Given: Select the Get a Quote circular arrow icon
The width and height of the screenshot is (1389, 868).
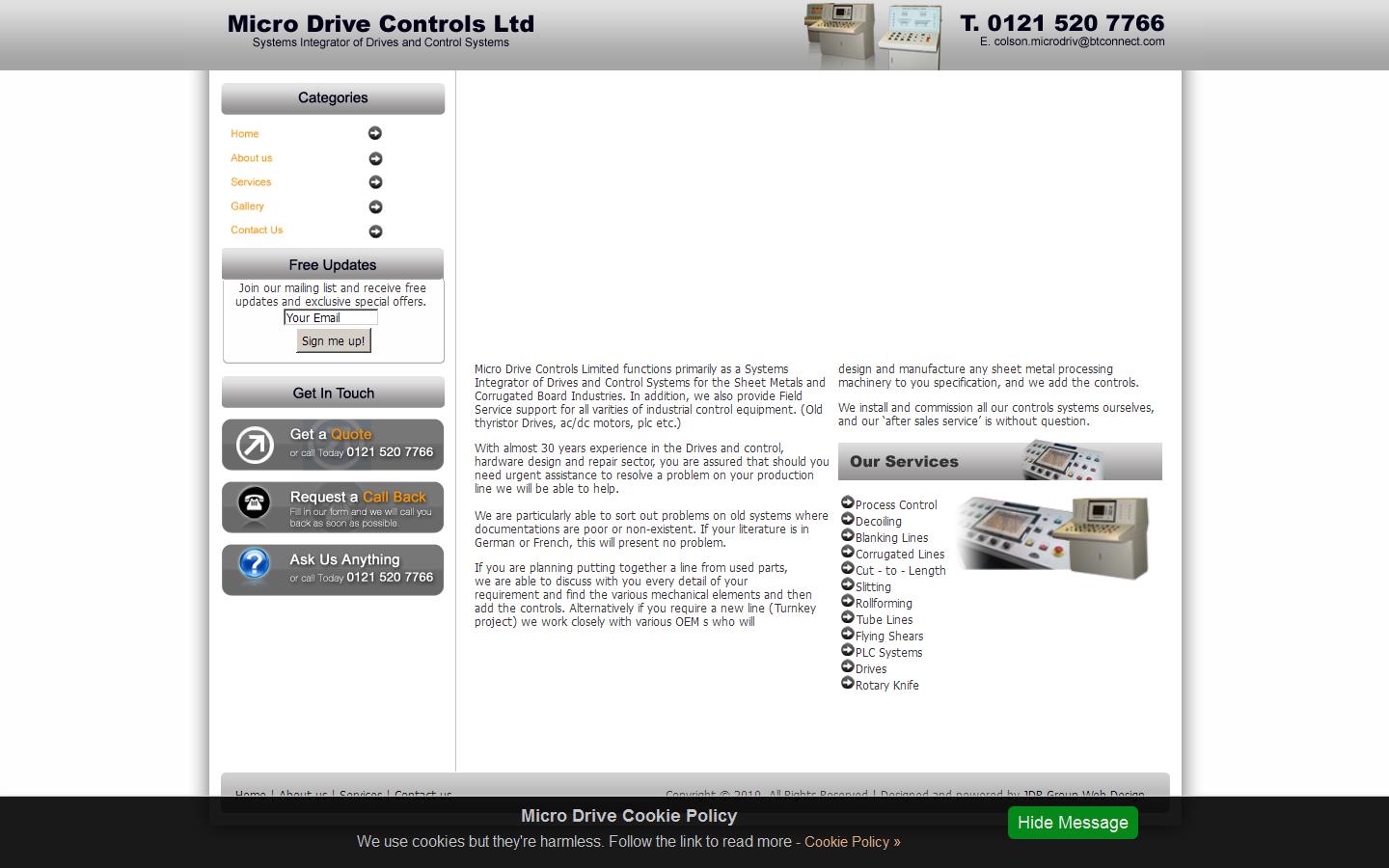Looking at the screenshot, I should [x=254, y=444].
